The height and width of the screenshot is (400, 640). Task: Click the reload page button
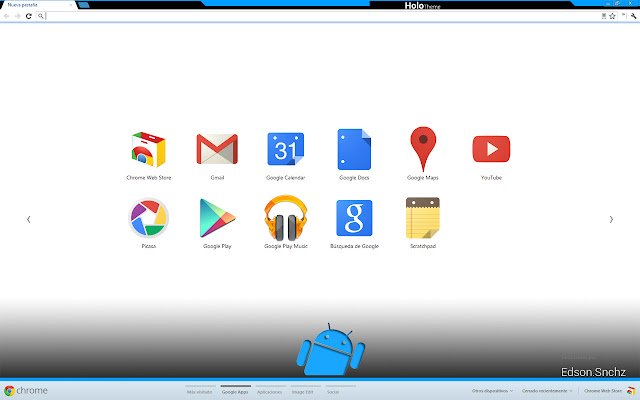coord(29,16)
